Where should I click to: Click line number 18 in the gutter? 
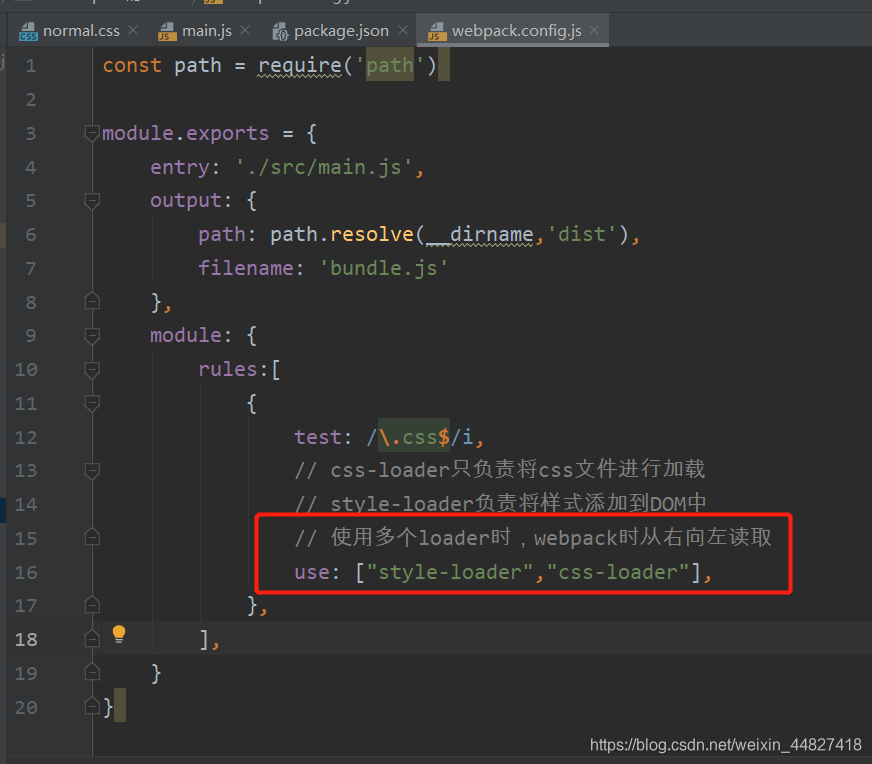(26, 639)
